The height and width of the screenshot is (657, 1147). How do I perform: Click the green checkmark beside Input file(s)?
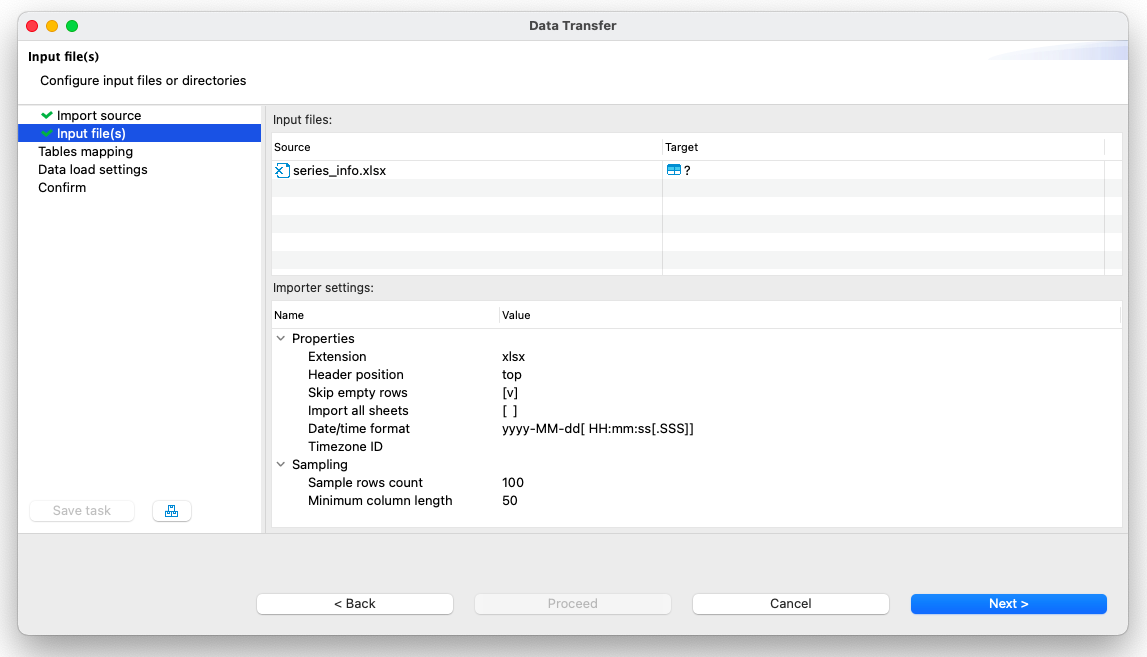pos(44,133)
